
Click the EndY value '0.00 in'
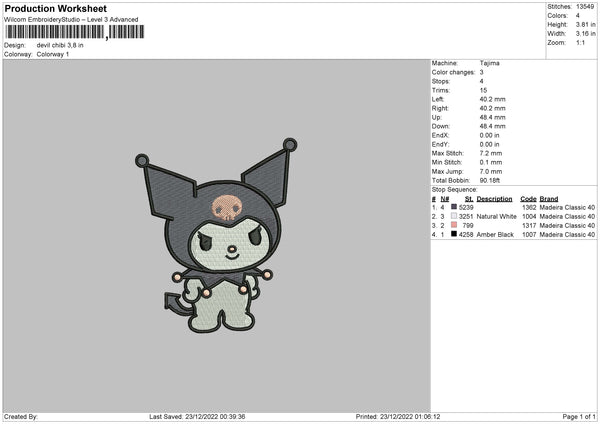point(489,144)
